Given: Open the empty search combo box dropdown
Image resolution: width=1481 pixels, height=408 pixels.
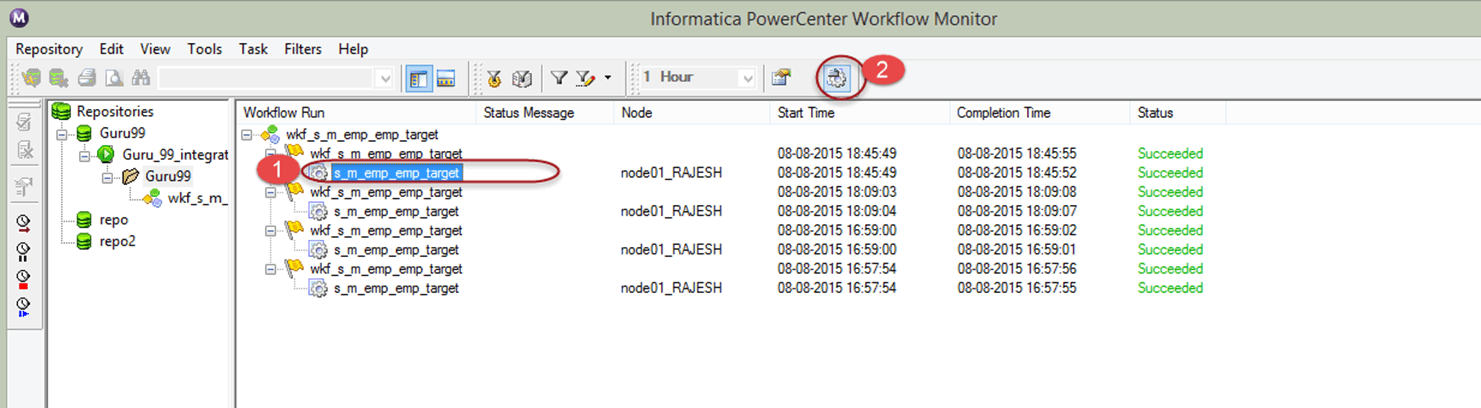Looking at the screenshot, I should click(x=385, y=78).
